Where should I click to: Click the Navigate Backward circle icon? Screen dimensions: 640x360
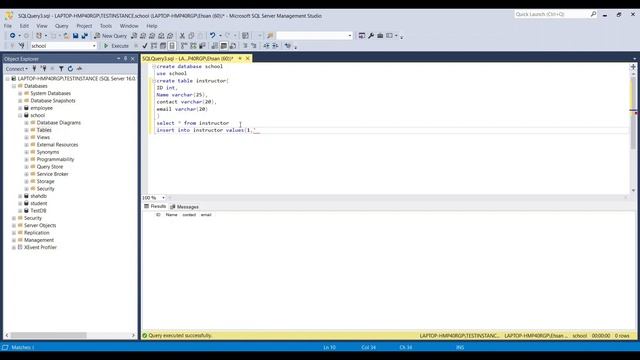pos(13,36)
